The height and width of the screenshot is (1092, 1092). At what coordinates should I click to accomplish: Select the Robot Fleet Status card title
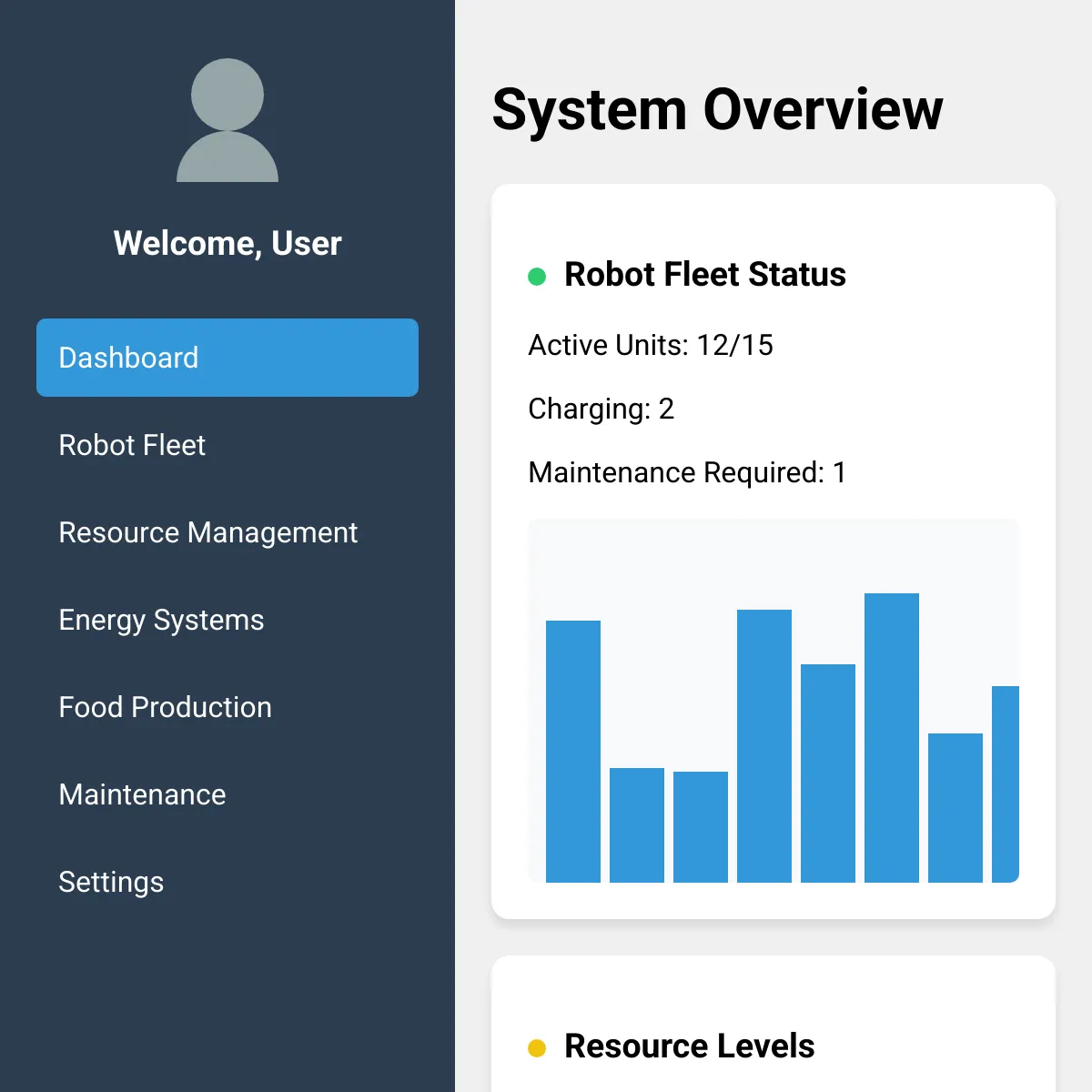[x=704, y=274]
